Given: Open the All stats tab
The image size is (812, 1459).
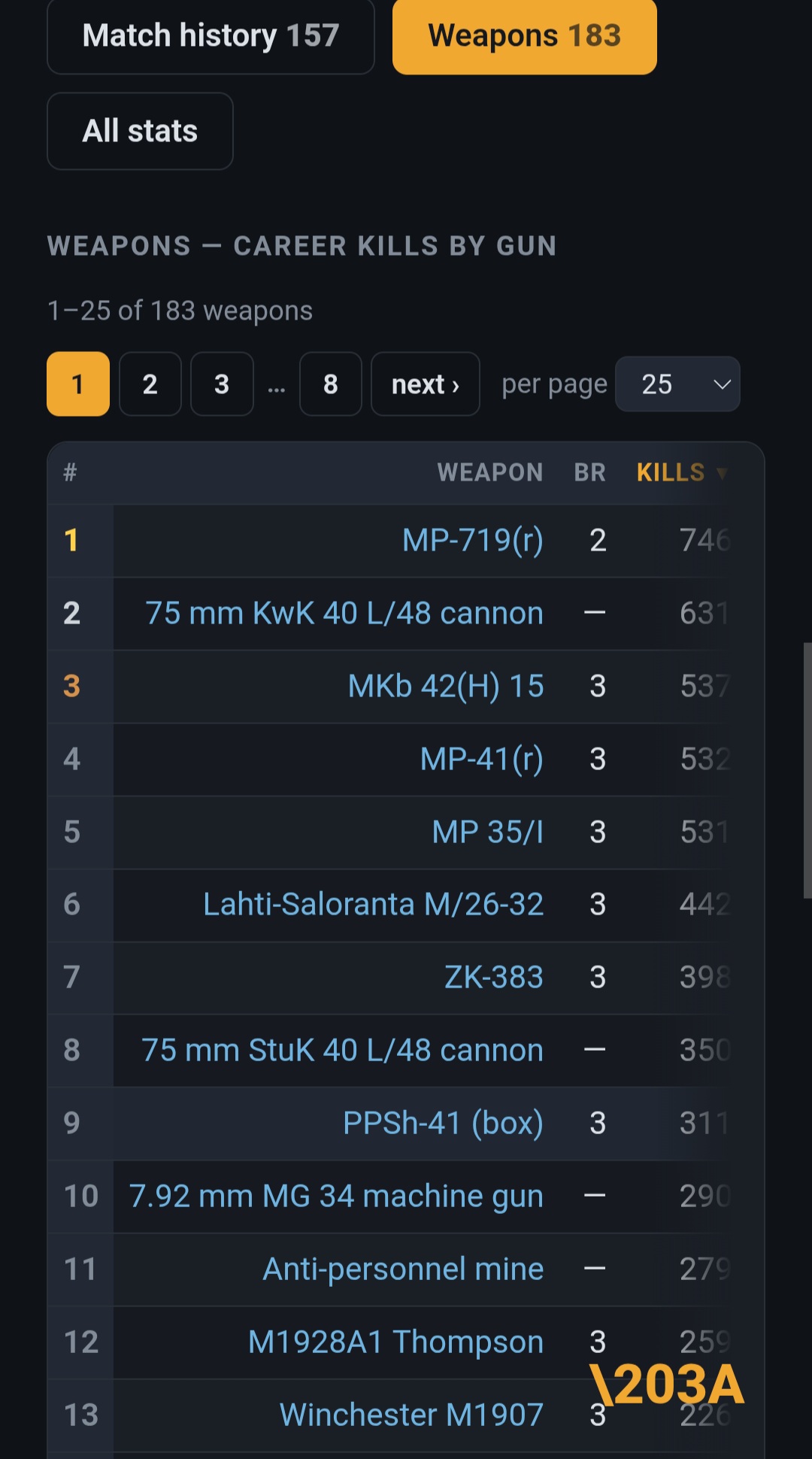Looking at the screenshot, I should pos(140,131).
